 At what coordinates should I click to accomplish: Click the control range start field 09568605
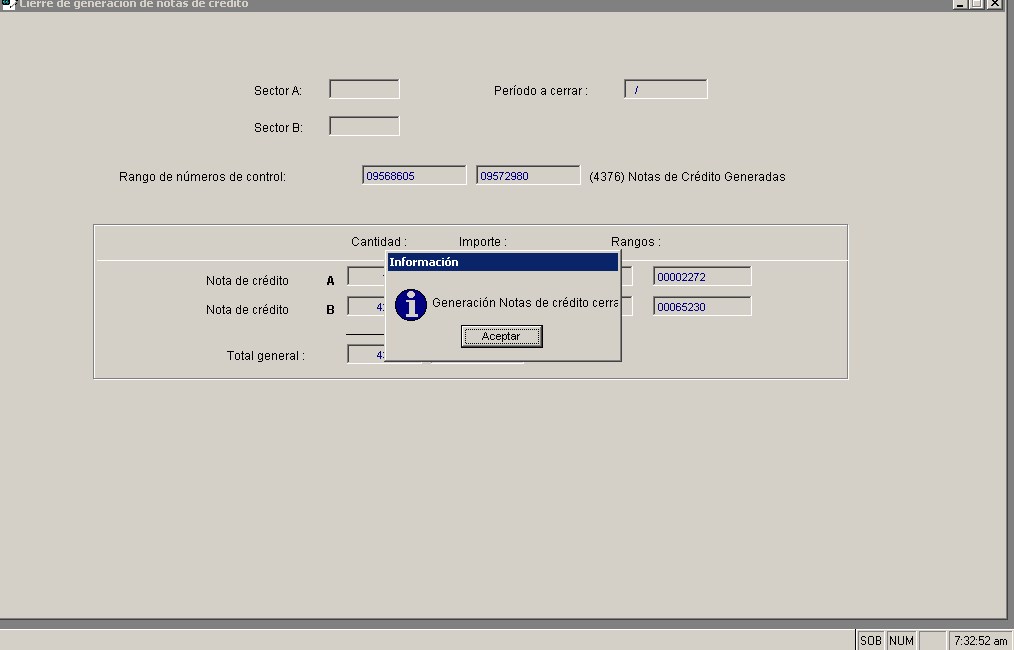tap(414, 176)
